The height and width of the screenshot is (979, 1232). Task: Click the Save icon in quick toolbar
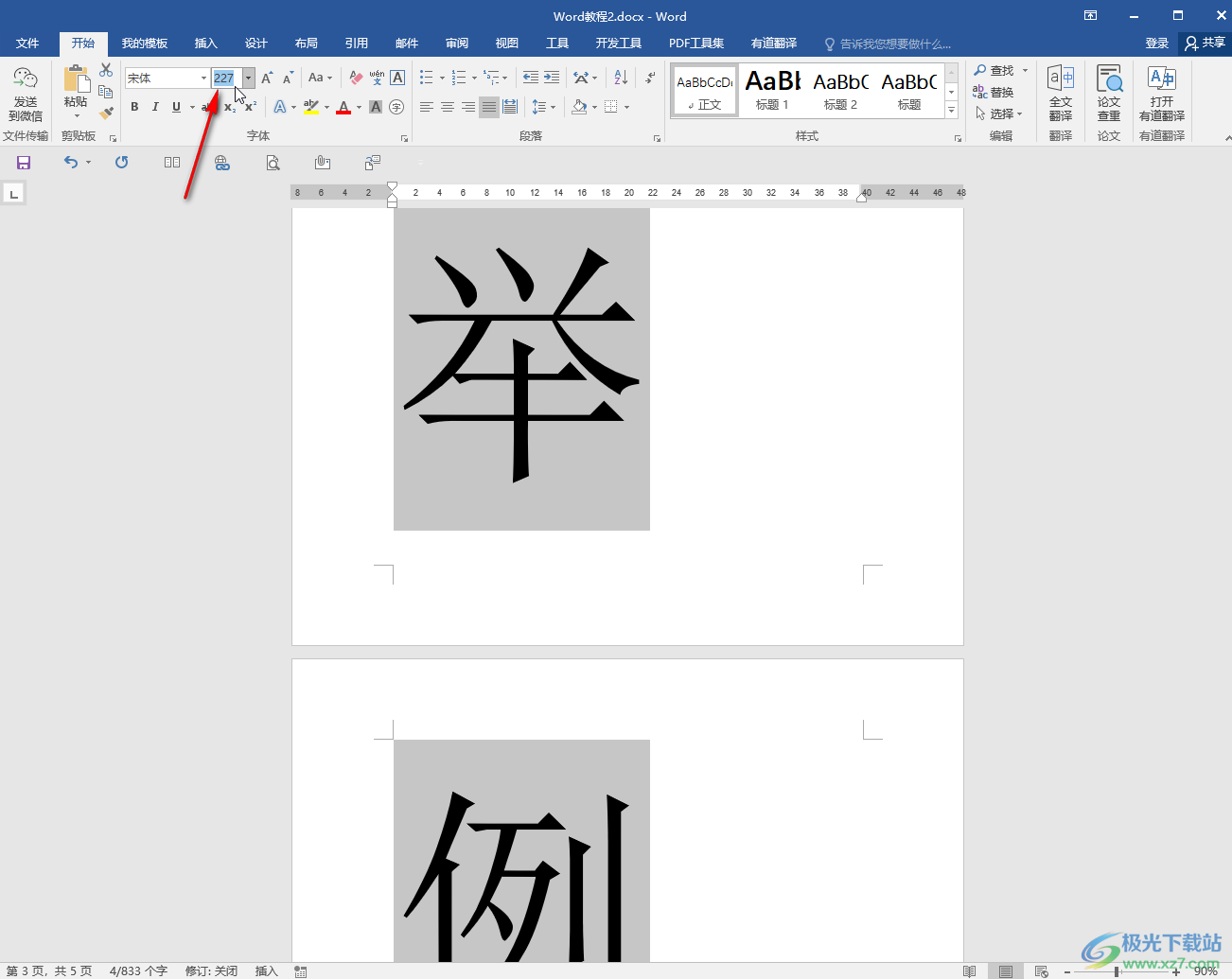coord(24,163)
